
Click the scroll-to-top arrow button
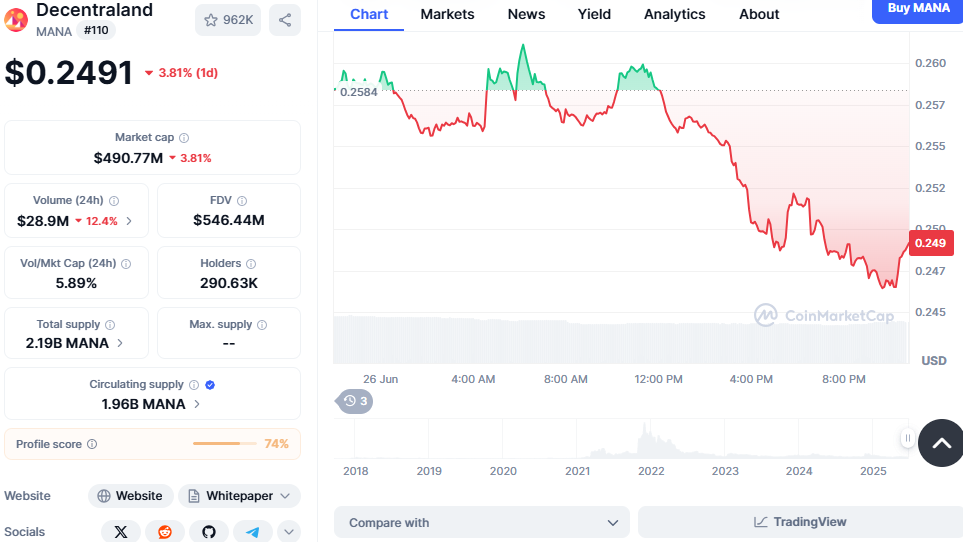coord(941,443)
